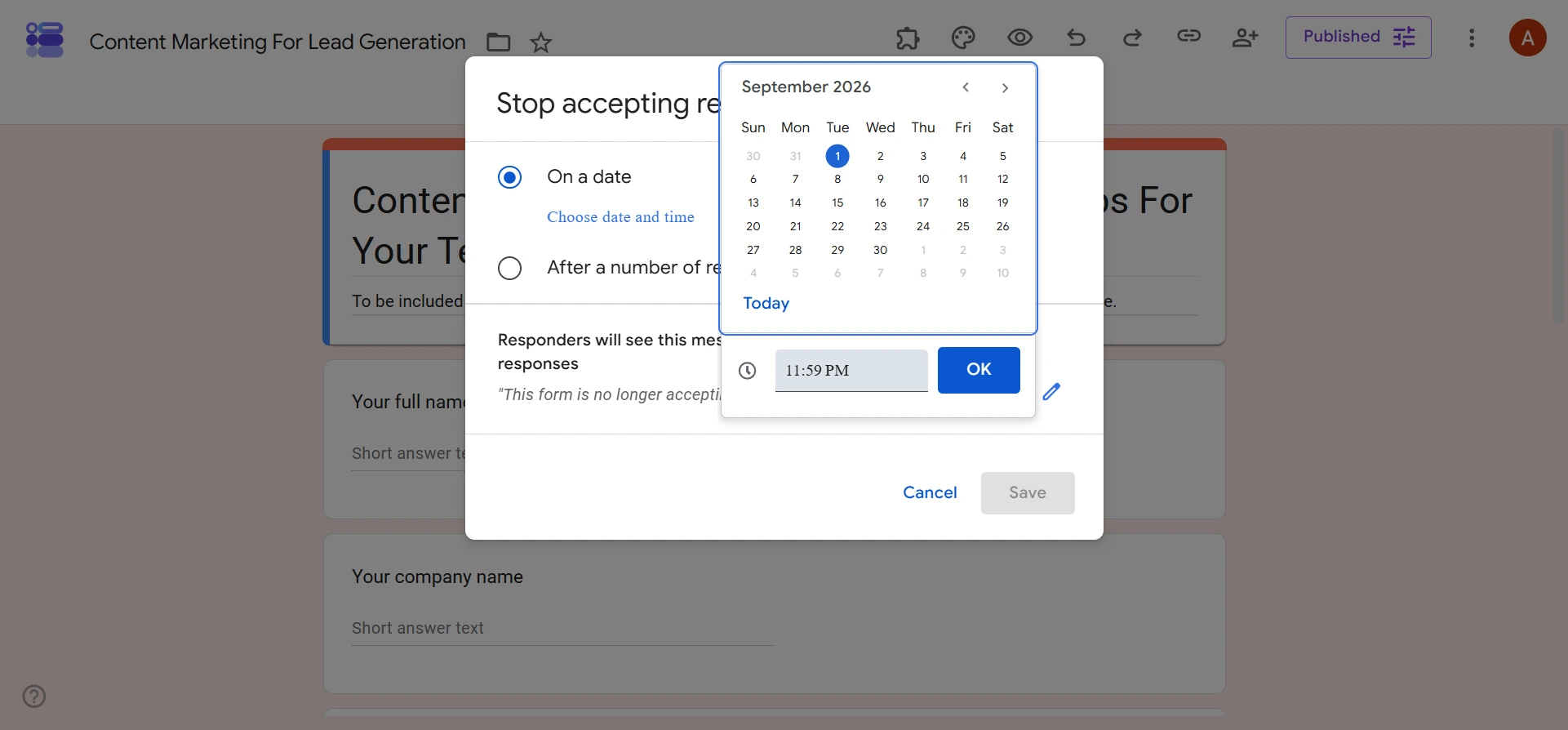Pick September 20 in the calendar
The image size is (1568, 730).
click(753, 226)
